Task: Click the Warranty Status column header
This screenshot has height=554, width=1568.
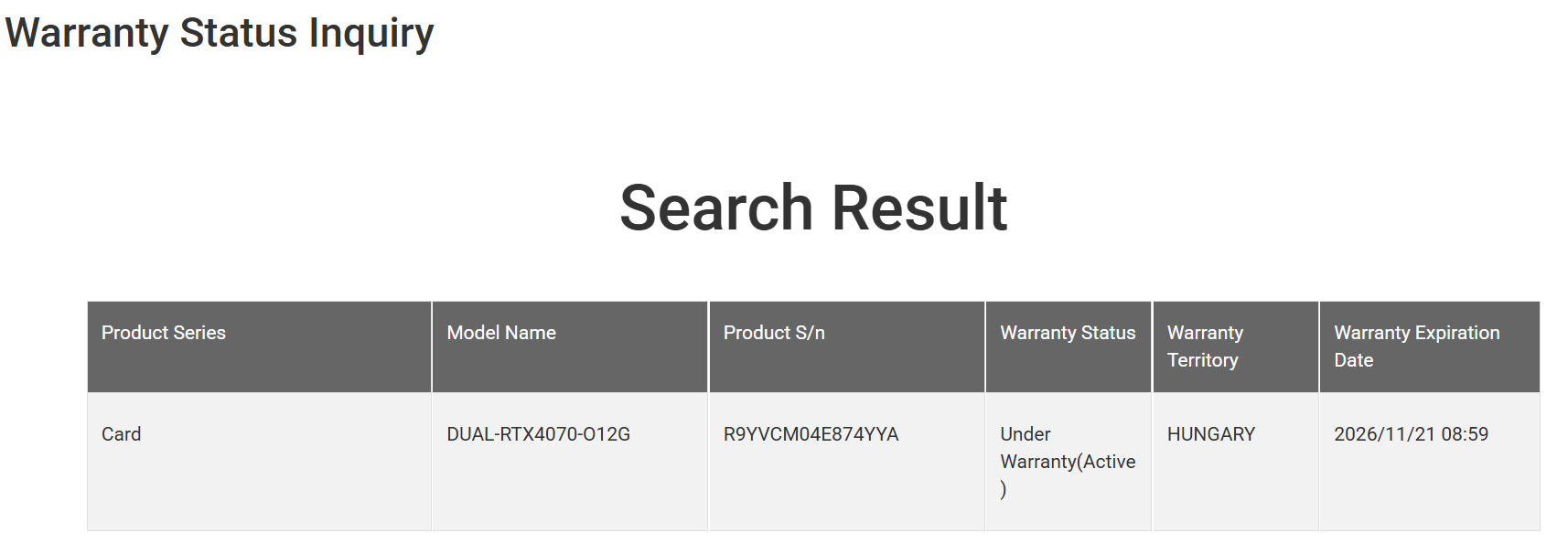Action: point(1067,333)
